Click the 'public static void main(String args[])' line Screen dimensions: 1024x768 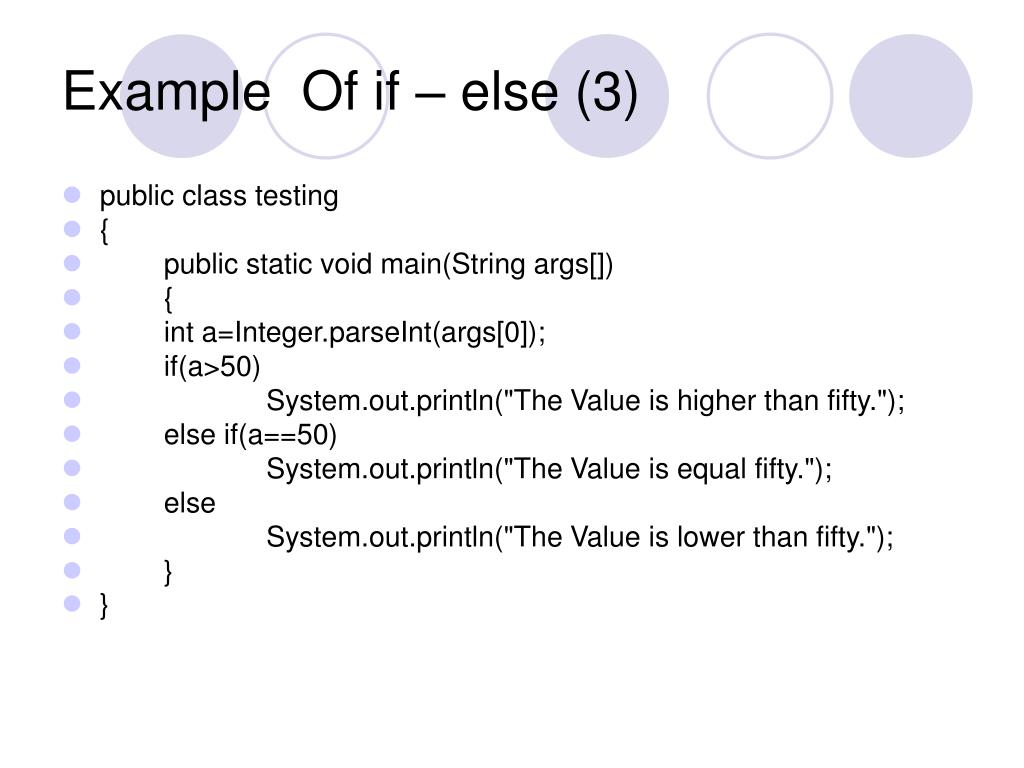click(x=389, y=264)
